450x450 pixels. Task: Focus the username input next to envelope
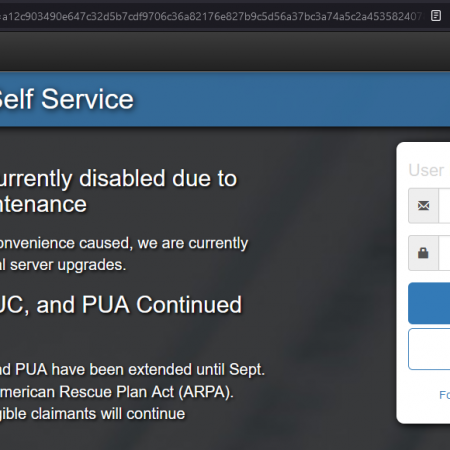[444, 206]
